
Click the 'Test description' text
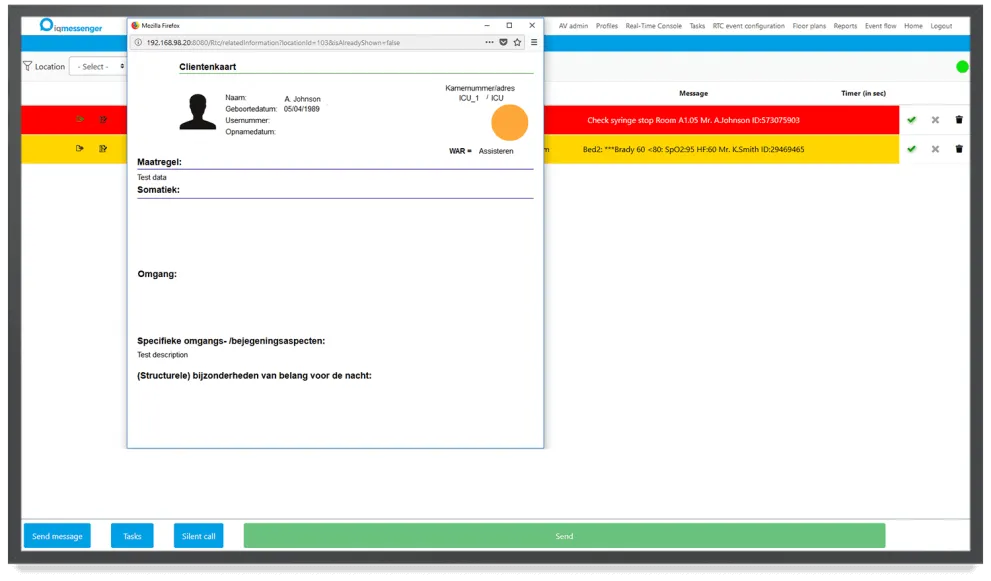(x=162, y=355)
